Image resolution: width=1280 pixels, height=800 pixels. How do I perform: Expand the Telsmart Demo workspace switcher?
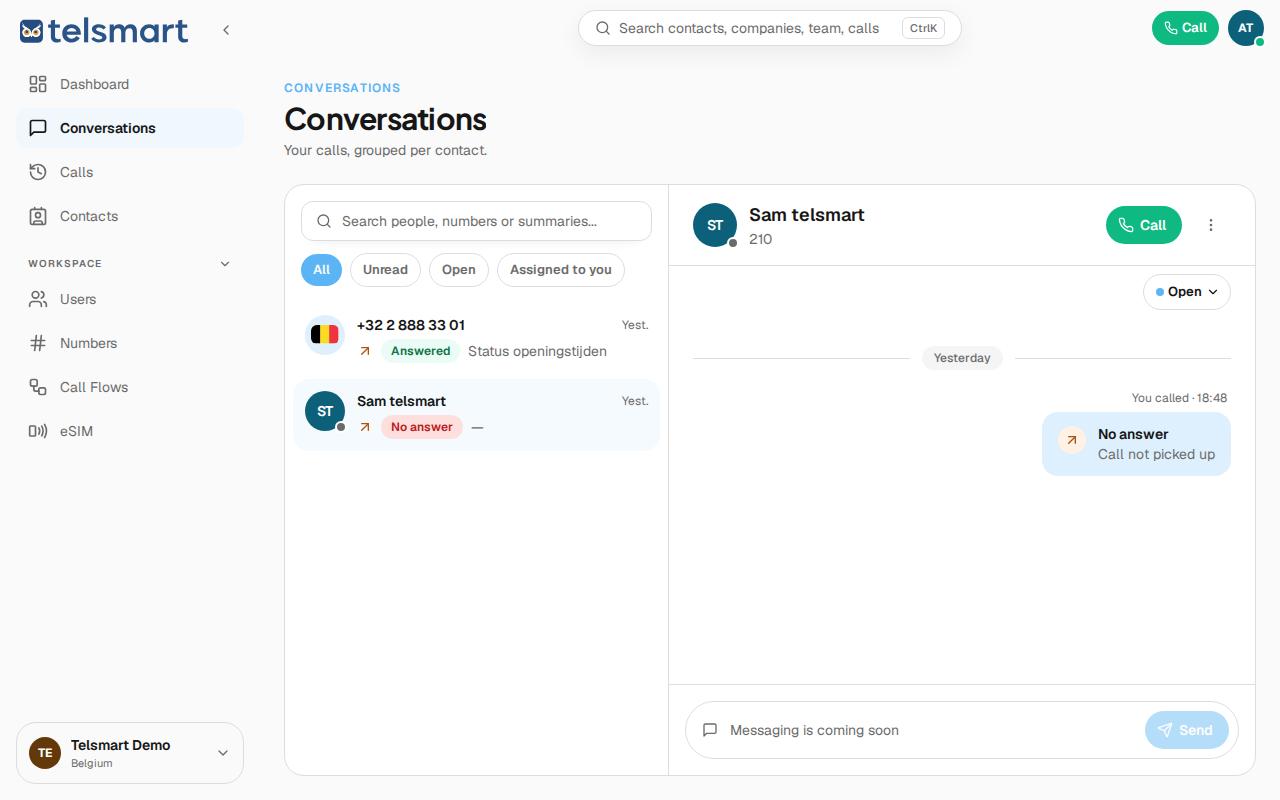[130, 753]
